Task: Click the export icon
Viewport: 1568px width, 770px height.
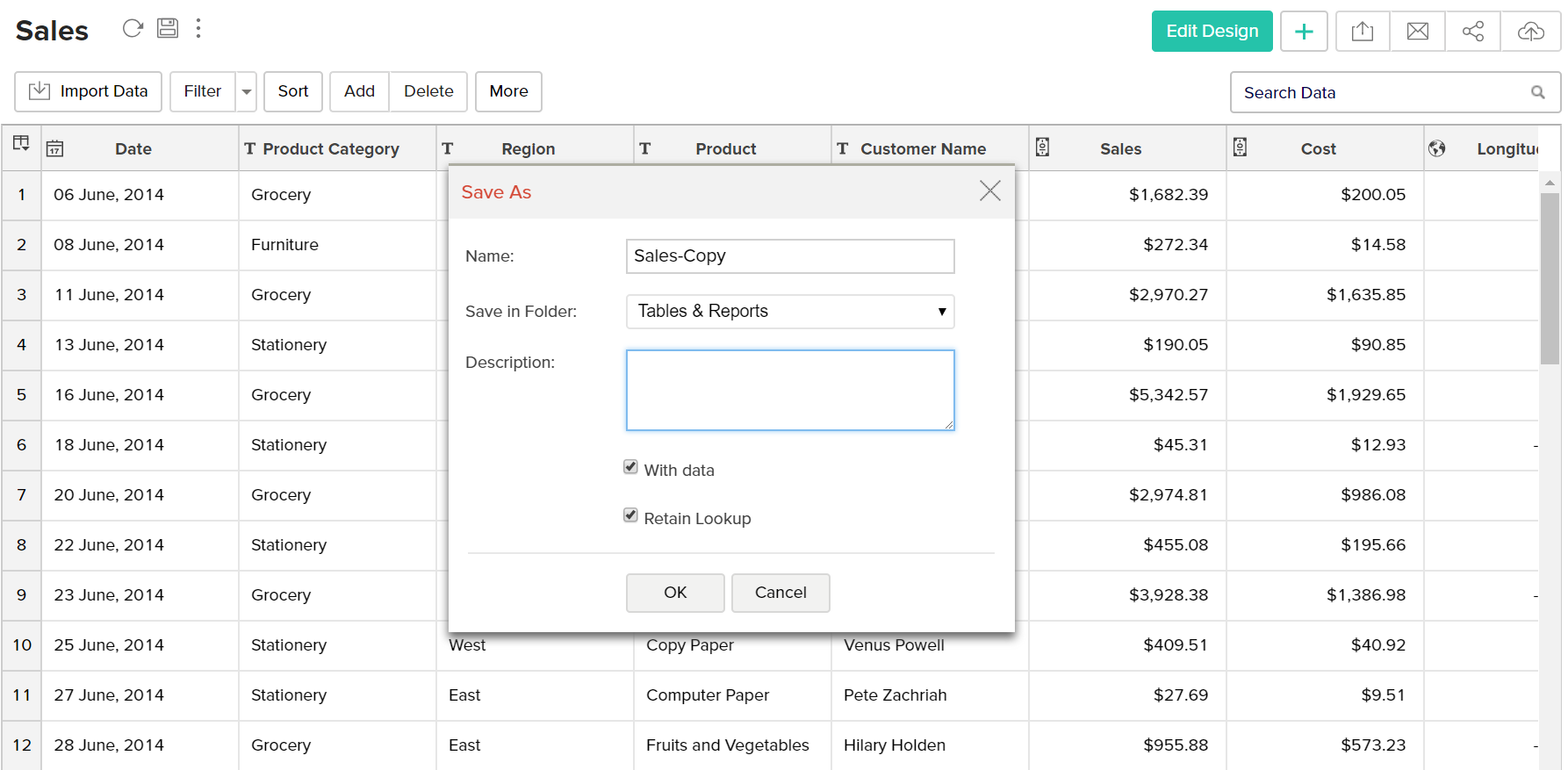Action: tap(1363, 32)
